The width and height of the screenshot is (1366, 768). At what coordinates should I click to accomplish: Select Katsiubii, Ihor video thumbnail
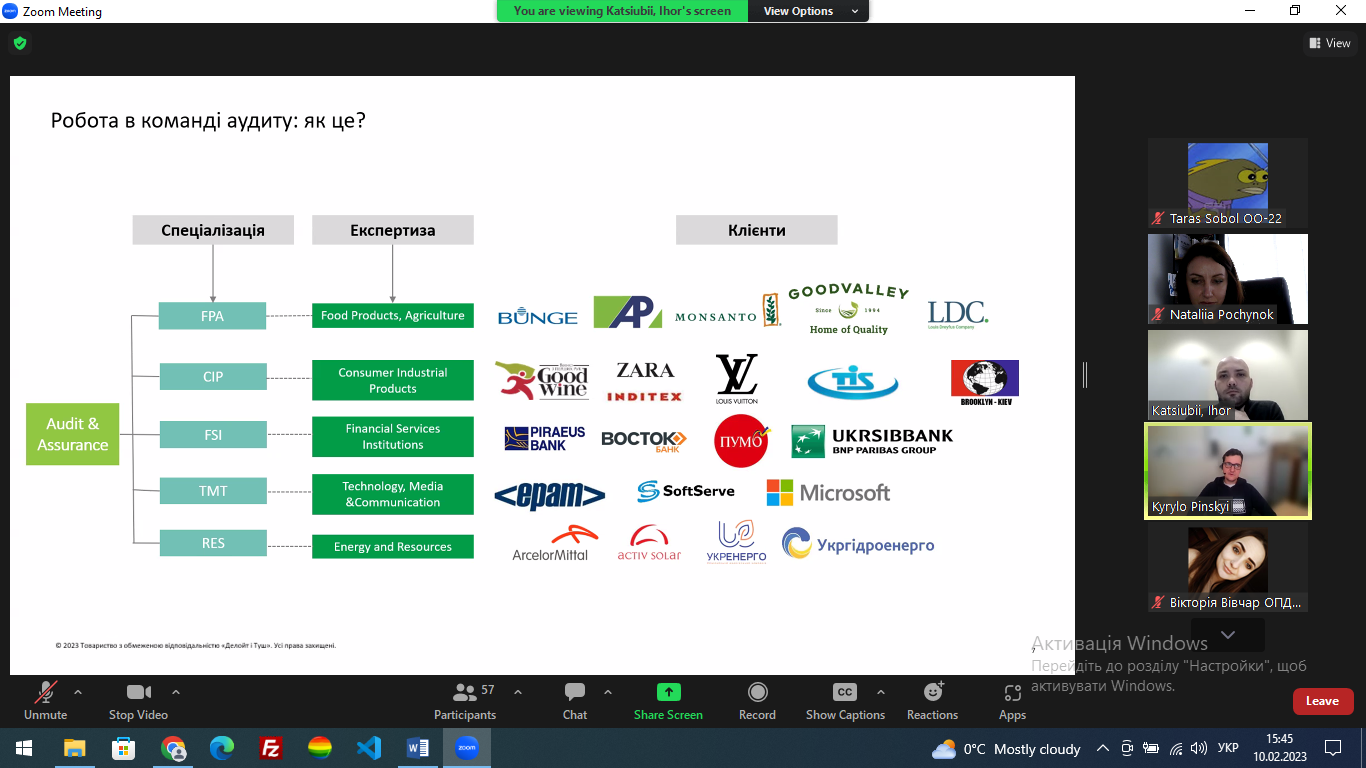tap(1228, 375)
